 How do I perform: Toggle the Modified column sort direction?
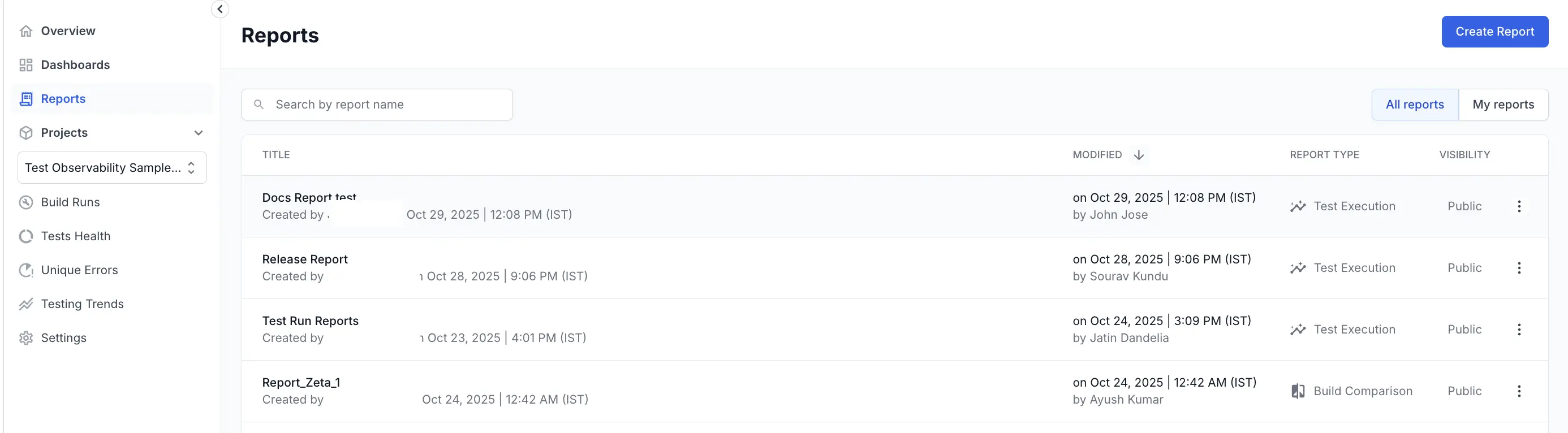[x=1139, y=154]
